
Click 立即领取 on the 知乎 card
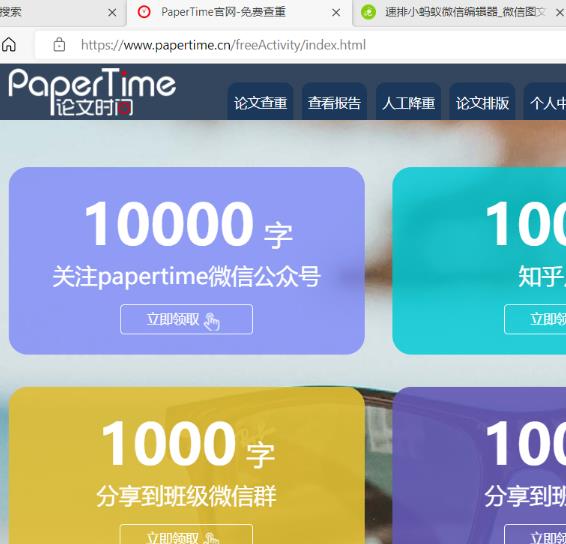pos(535,319)
